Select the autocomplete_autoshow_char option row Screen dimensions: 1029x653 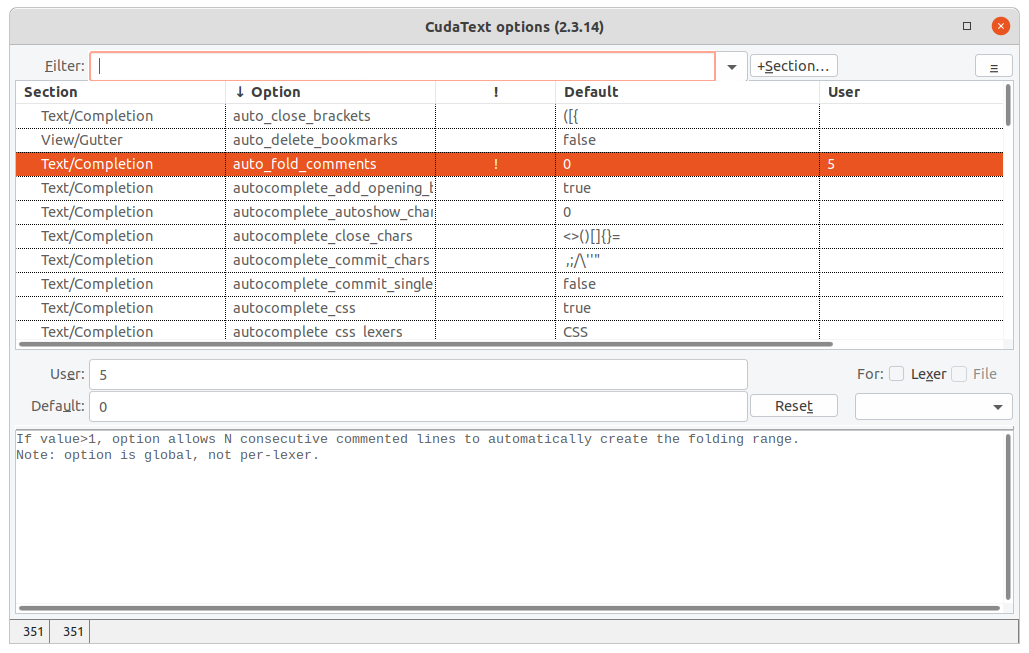coord(509,213)
